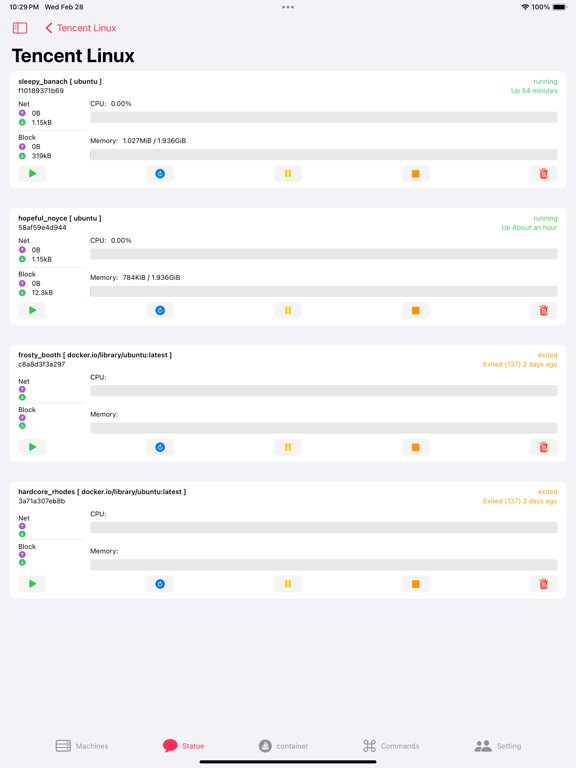The width and height of the screenshot is (576, 768).
Task: Stop the sleepy_banach container
Action: click(416, 173)
